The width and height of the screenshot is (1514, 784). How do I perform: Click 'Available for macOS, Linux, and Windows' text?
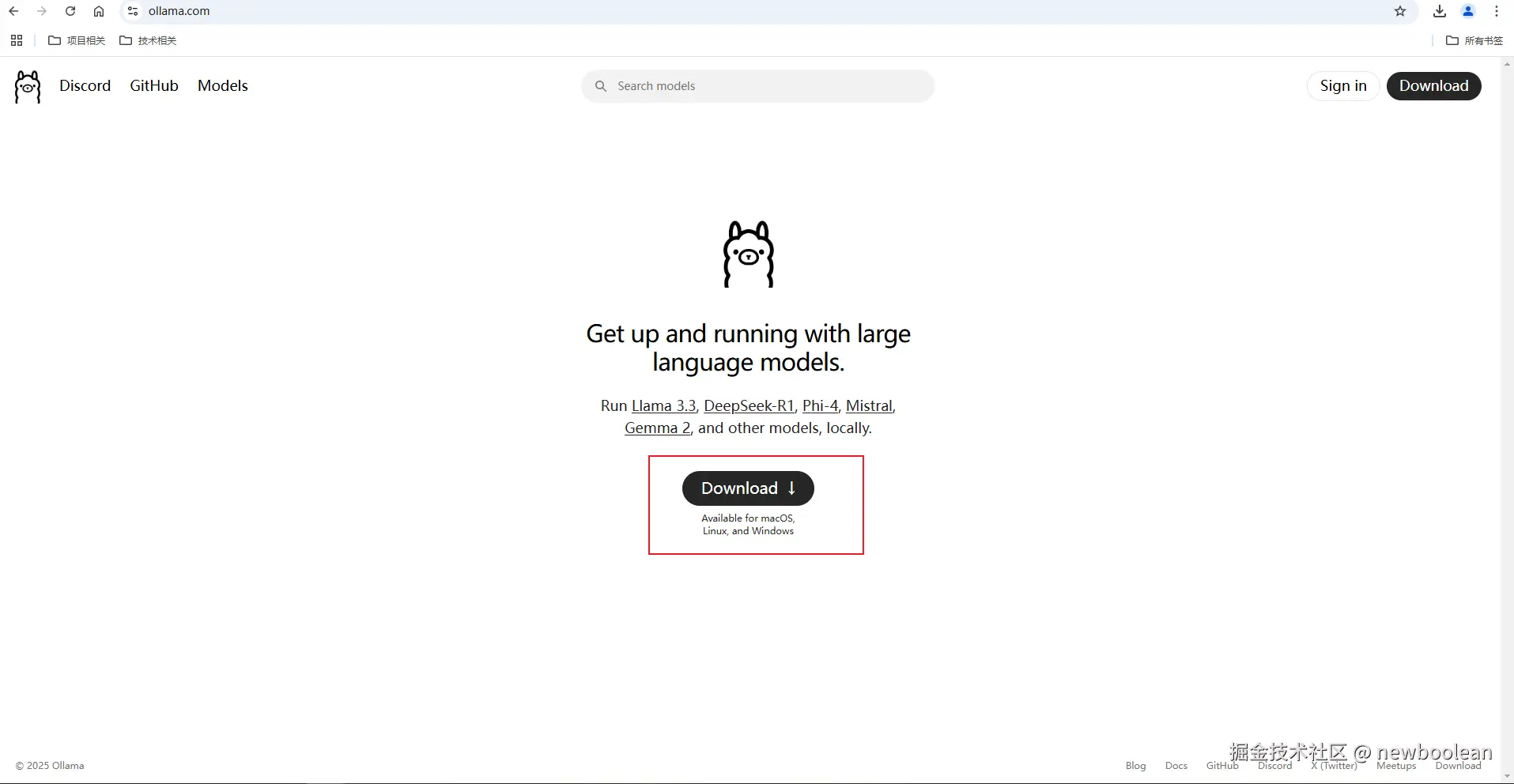[748, 525]
